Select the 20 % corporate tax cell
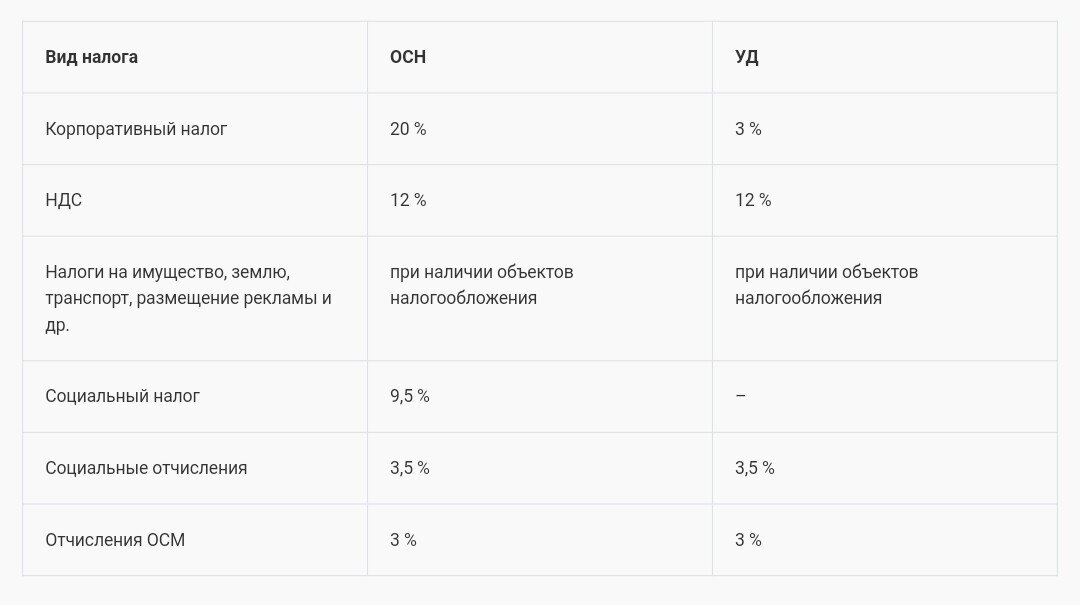The width and height of the screenshot is (1080, 605). [408, 129]
